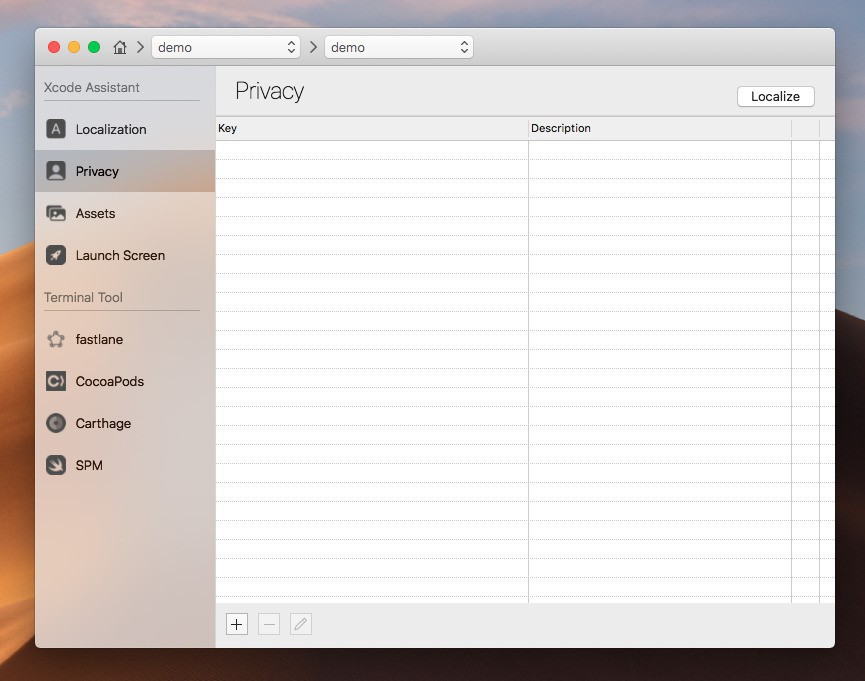This screenshot has height=681, width=865.
Task: Add a new privacy key with plus button
Action: click(236, 624)
